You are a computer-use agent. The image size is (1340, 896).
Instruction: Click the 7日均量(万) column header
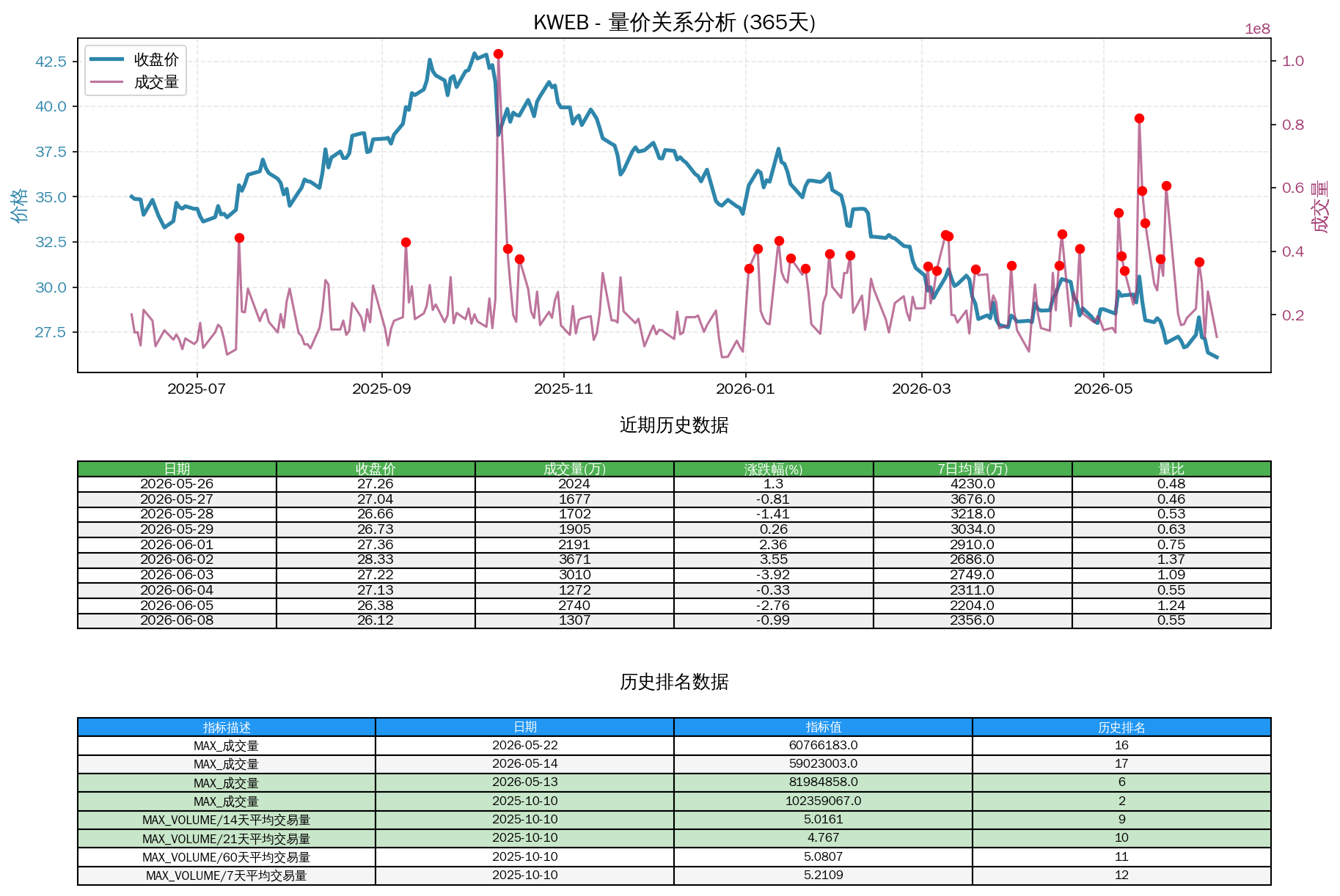(x=973, y=469)
